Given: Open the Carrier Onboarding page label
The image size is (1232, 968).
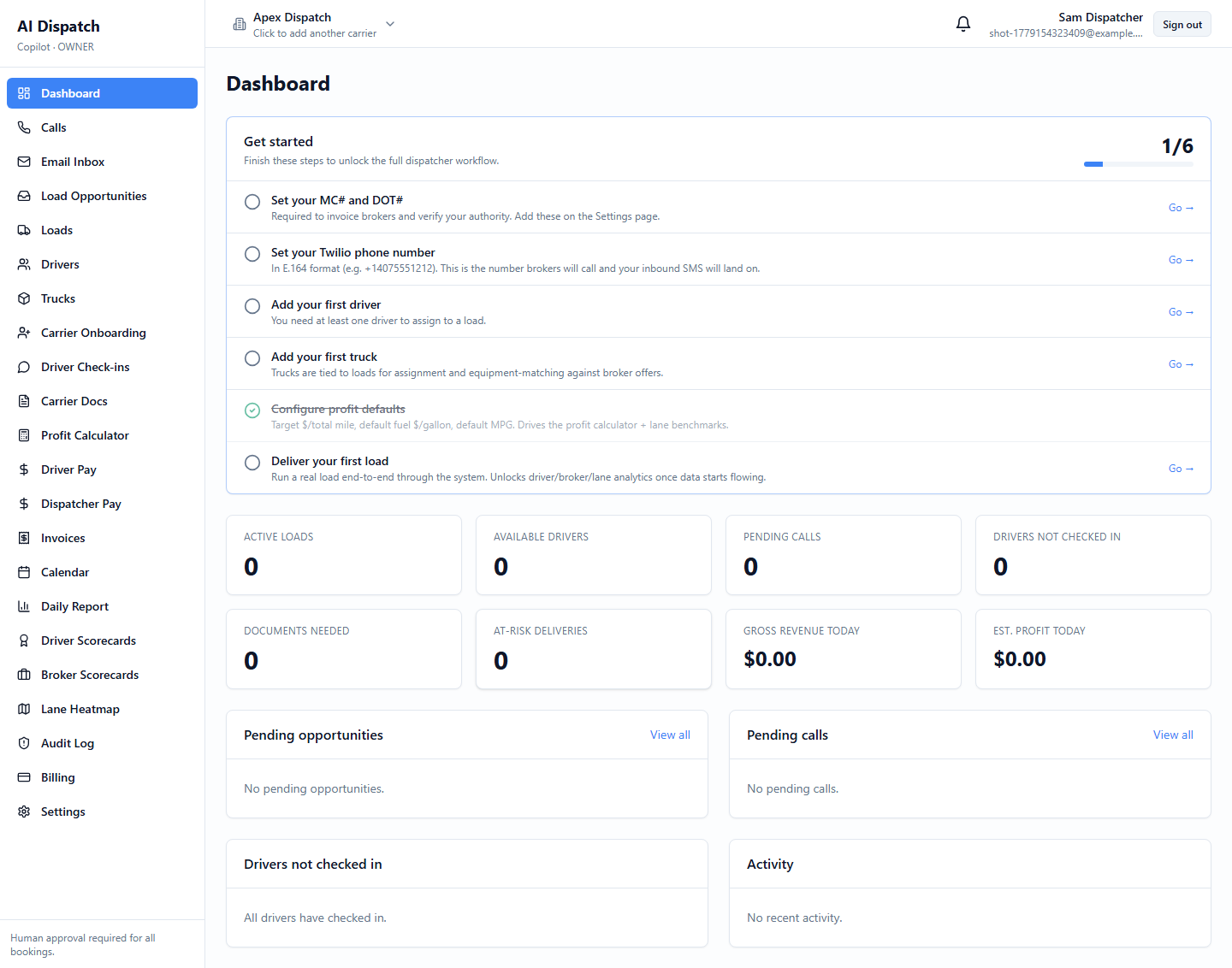Looking at the screenshot, I should point(93,333).
